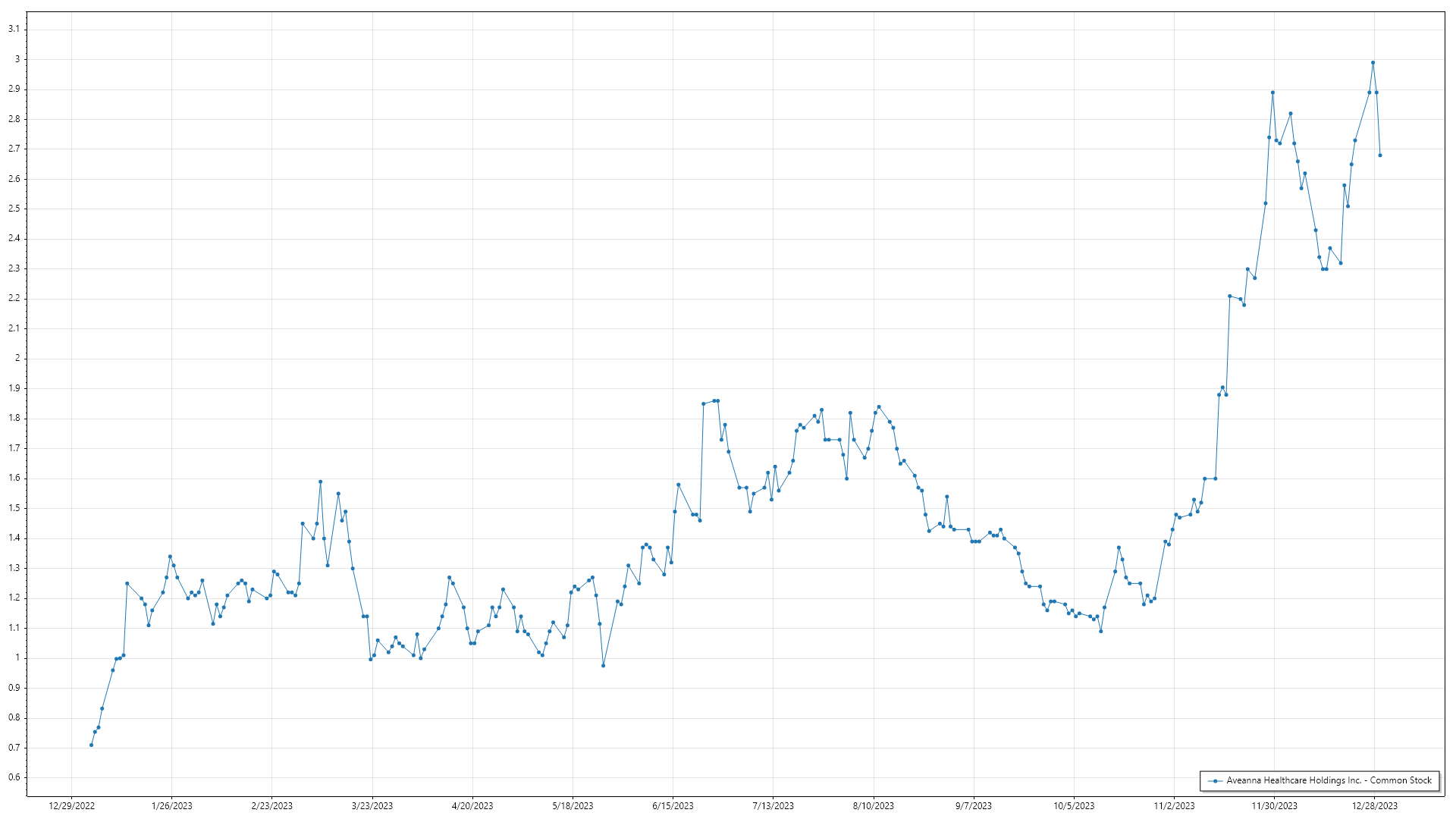Click the 1.84 peak point after 8/10/2023
Image resolution: width=1456 pixels, height=819 pixels.
pyautogui.click(x=879, y=407)
